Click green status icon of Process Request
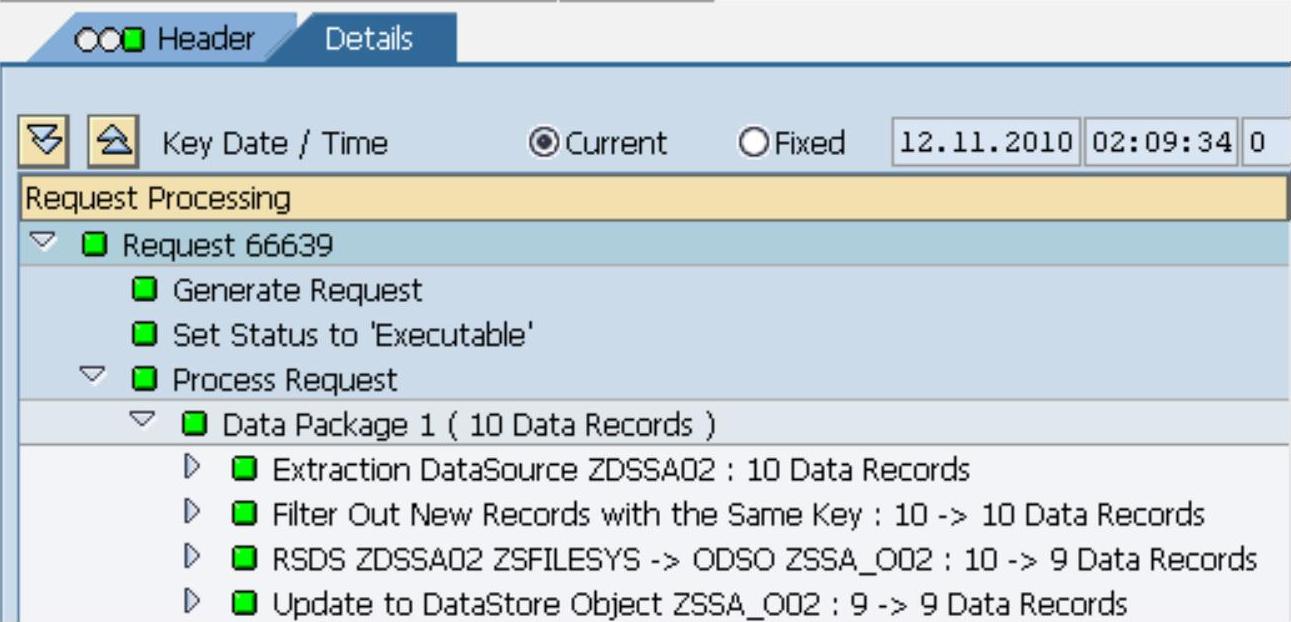 pyautogui.click(x=146, y=380)
